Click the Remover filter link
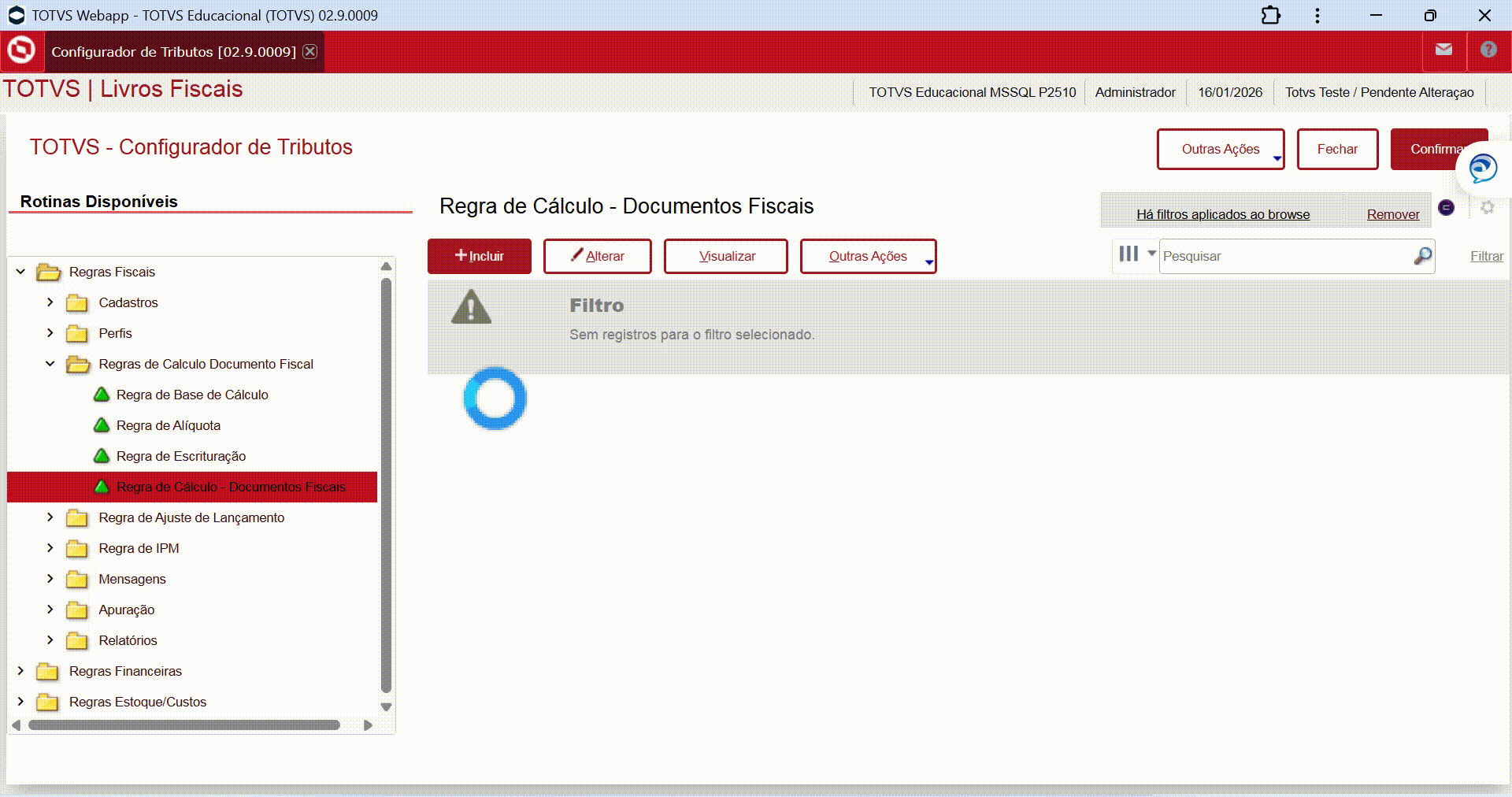1512x797 pixels. coord(1393,214)
